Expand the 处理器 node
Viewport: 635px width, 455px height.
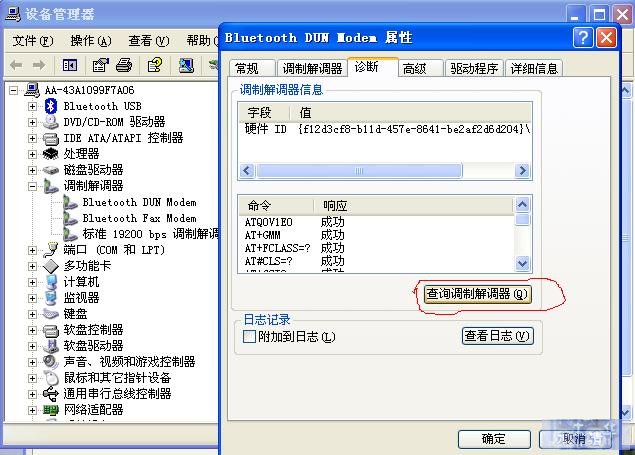[x=32, y=154]
